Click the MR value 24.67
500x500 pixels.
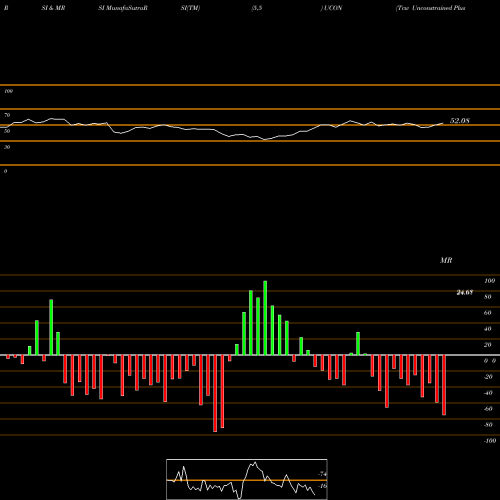coord(465,293)
